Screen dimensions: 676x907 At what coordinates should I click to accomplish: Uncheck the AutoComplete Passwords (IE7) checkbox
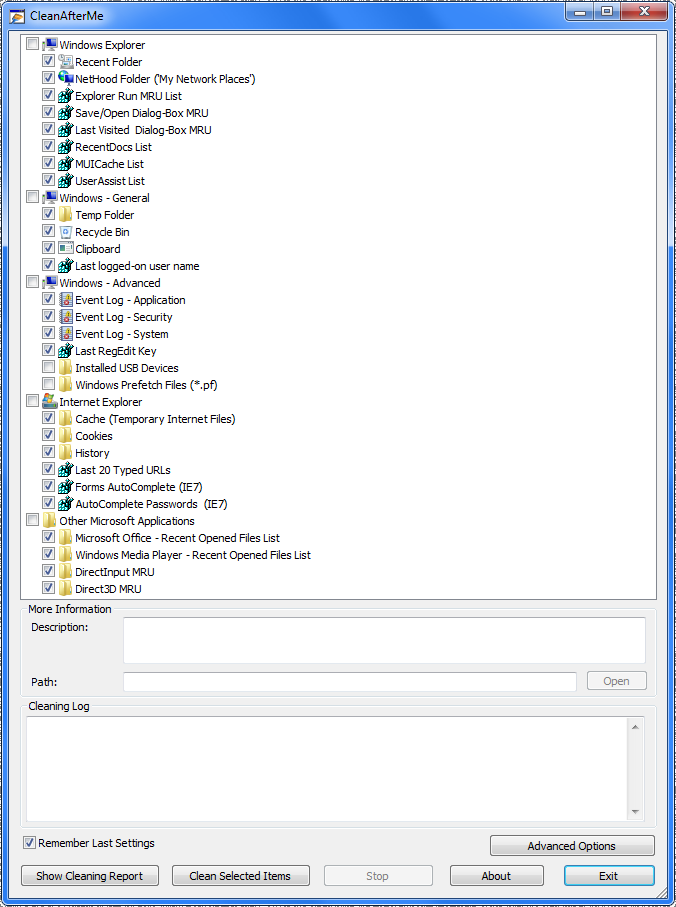[x=49, y=503]
